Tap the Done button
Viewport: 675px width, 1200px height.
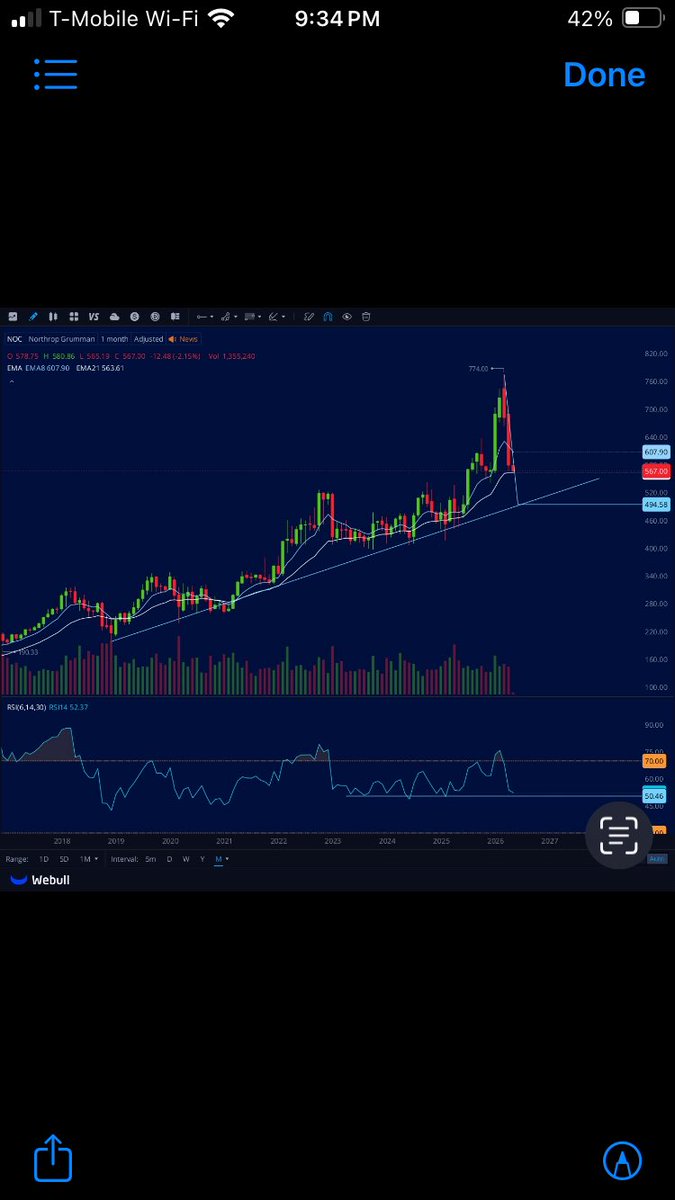click(604, 75)
